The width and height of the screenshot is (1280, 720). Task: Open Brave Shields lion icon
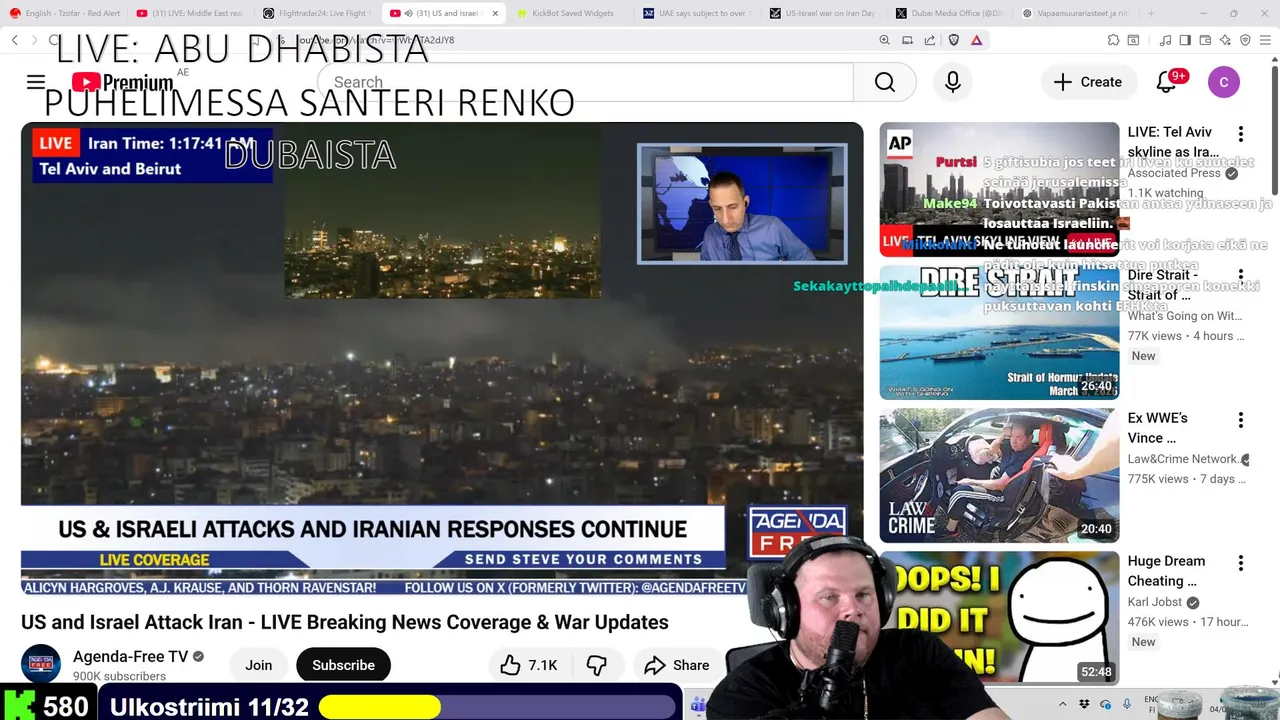click(x=953, y=40)
